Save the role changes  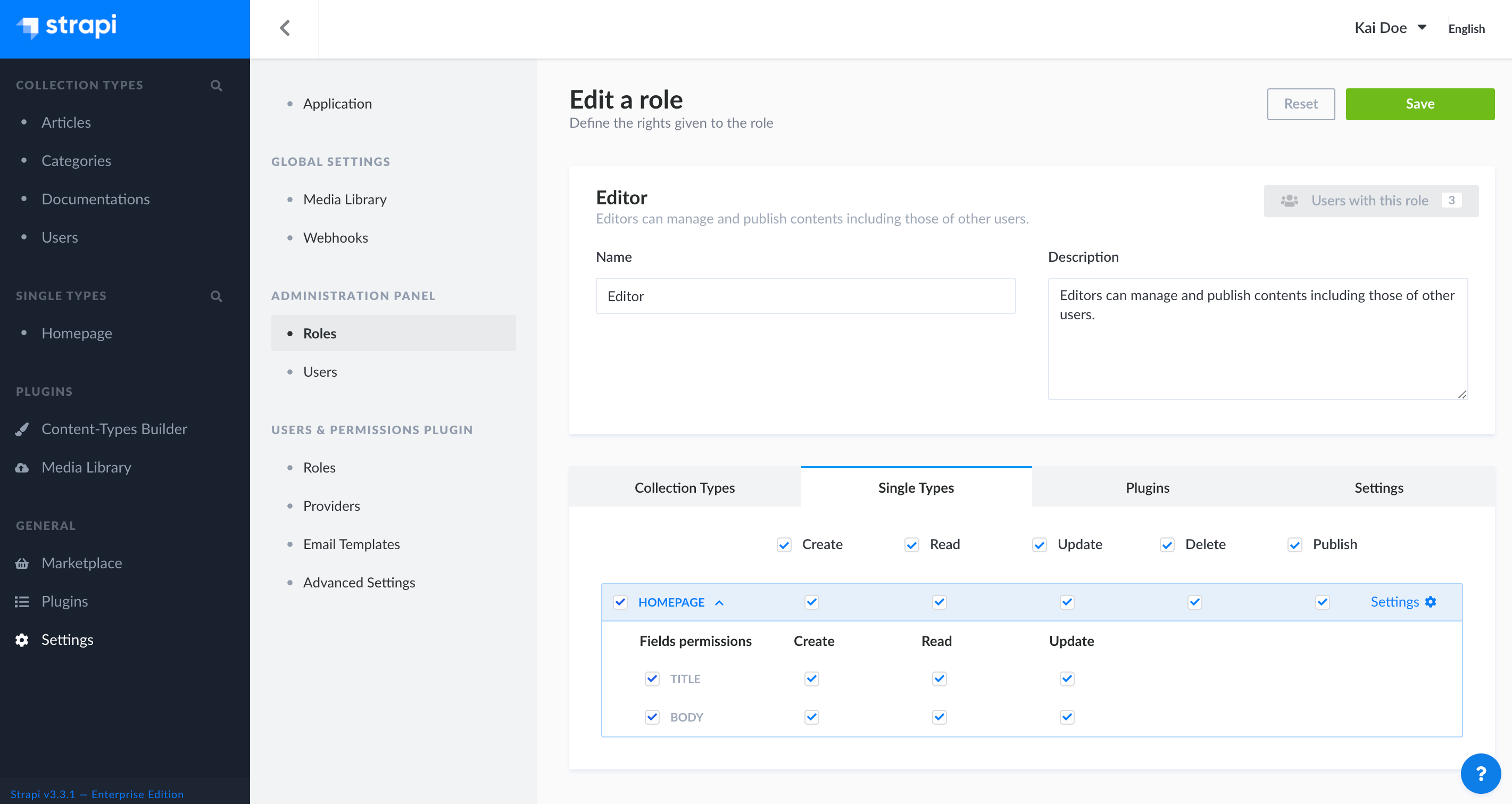[1420, 103]
